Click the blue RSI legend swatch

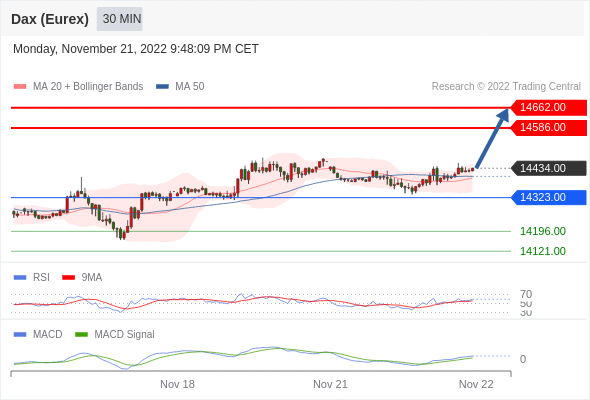point(20,278)
